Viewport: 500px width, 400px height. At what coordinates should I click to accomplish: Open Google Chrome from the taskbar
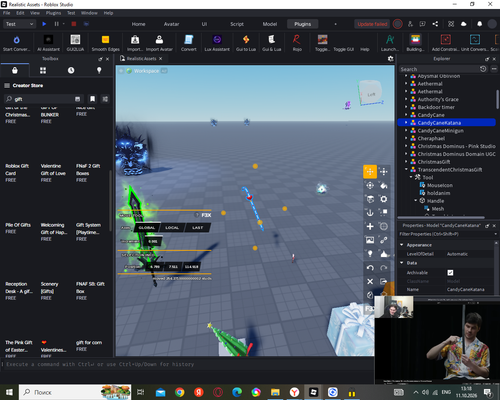click(x=180, y=392)
